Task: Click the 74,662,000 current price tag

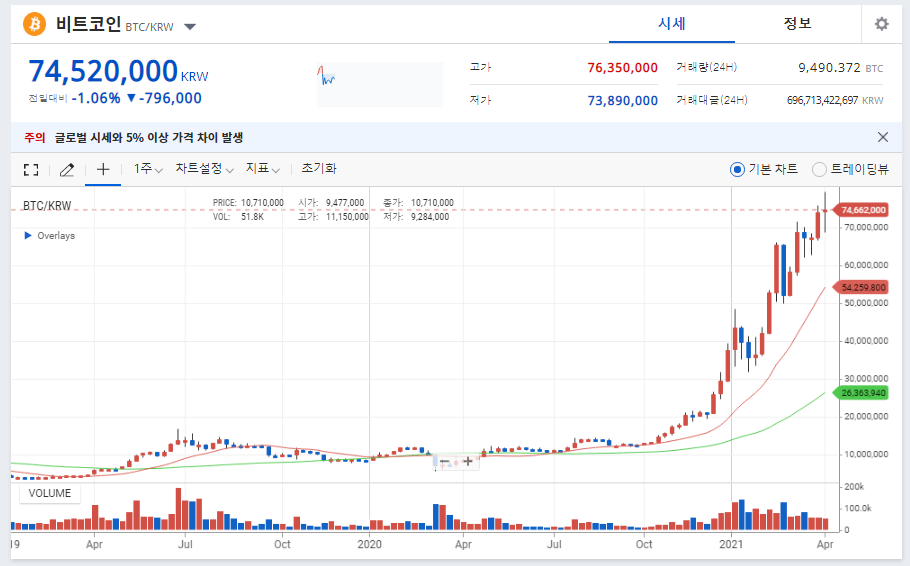Action: (x=860, y=210)
